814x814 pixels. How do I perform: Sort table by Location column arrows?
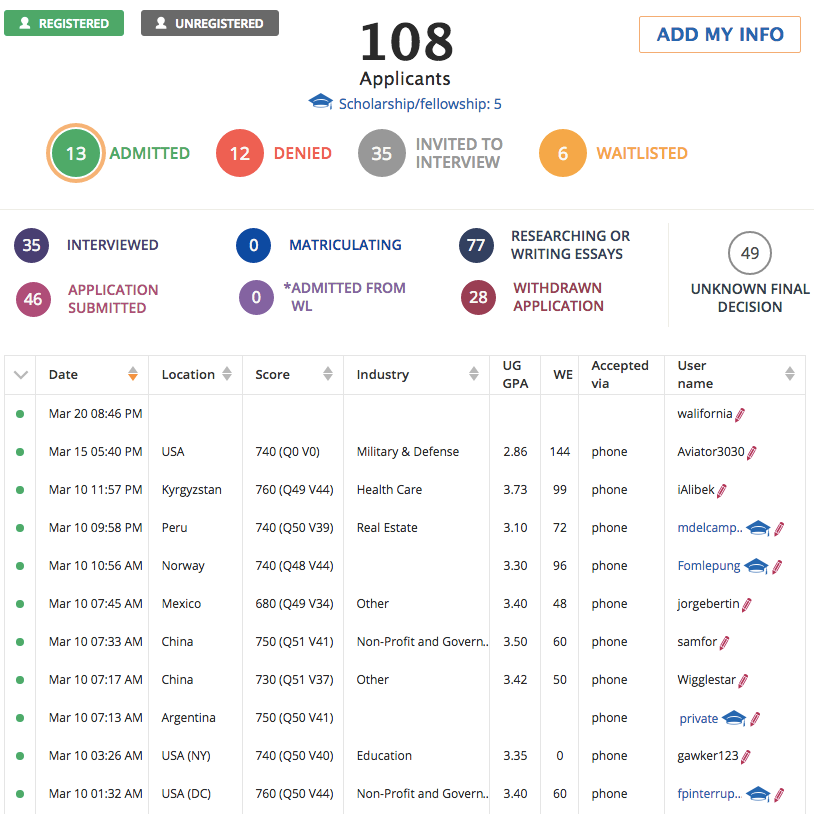(x=227, y=374)
